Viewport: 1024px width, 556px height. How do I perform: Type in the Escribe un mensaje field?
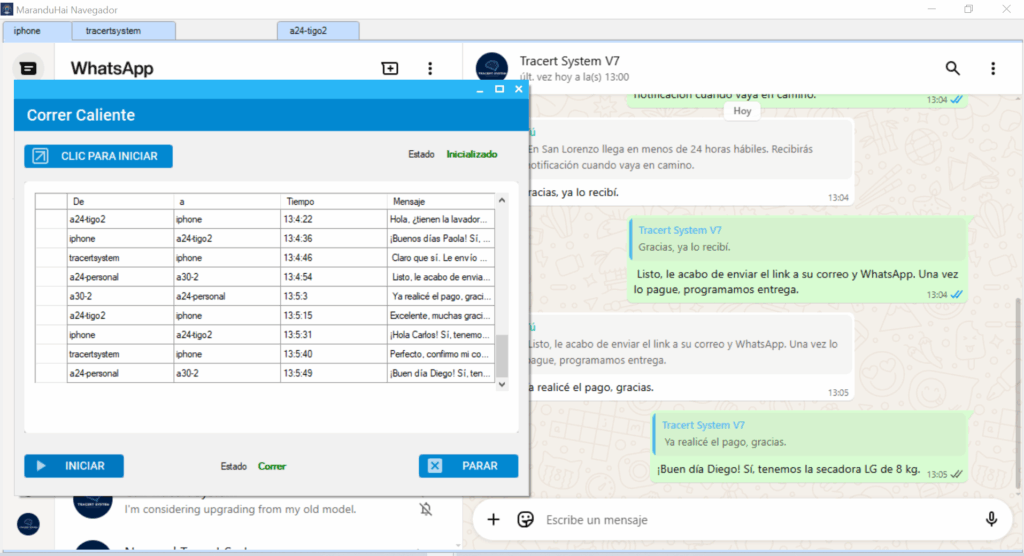[750, 520]
